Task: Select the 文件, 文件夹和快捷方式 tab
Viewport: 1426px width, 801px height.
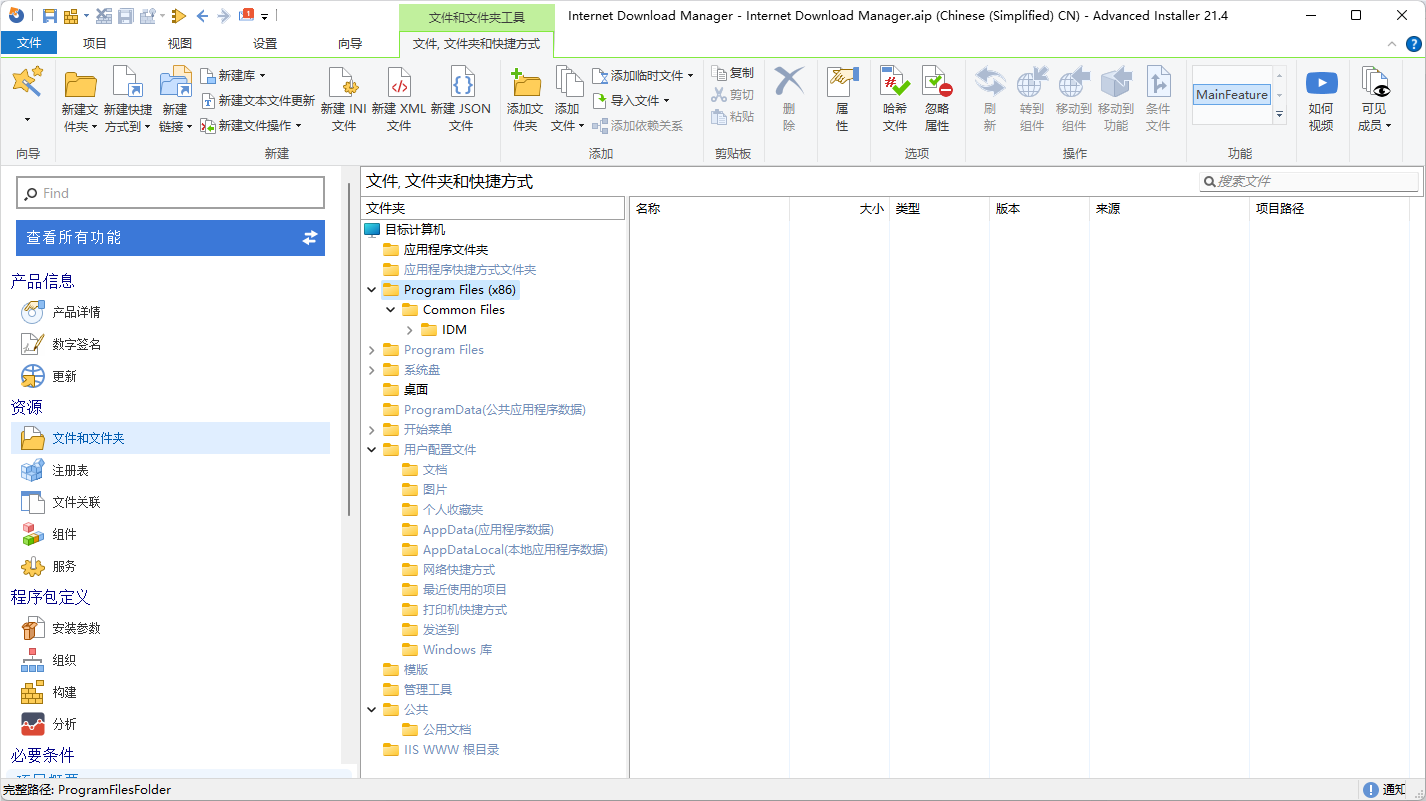Action: click(476, 44)
